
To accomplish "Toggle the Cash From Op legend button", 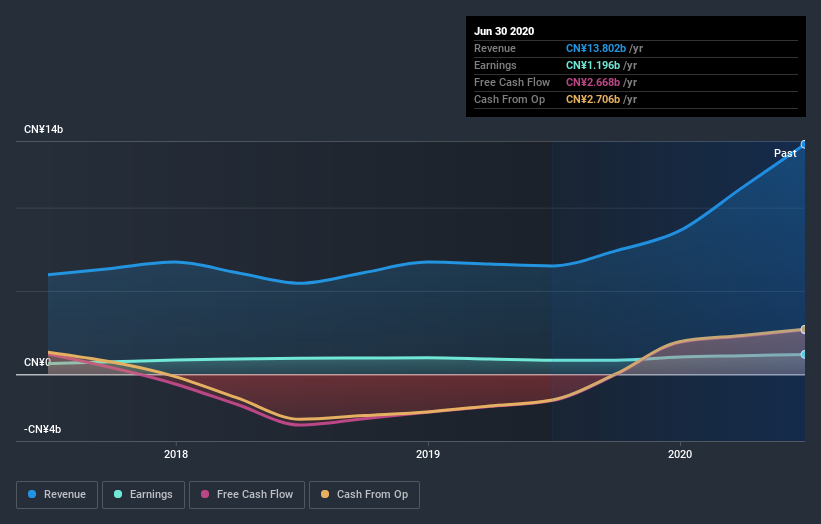I will [364, 495].
